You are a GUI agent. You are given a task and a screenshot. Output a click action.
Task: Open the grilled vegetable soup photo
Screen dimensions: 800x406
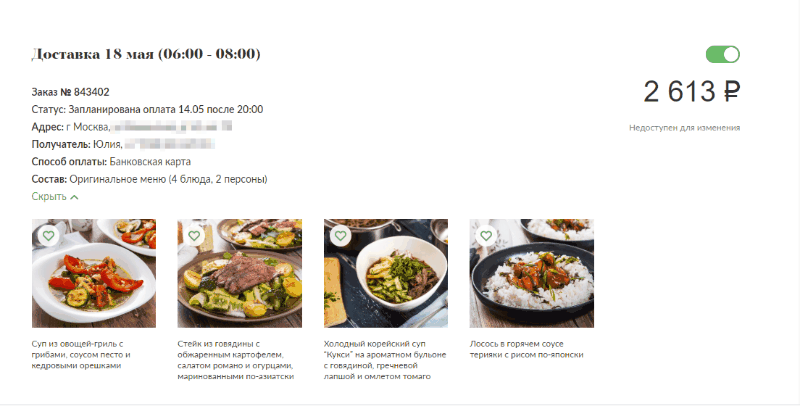pos(94,273)
